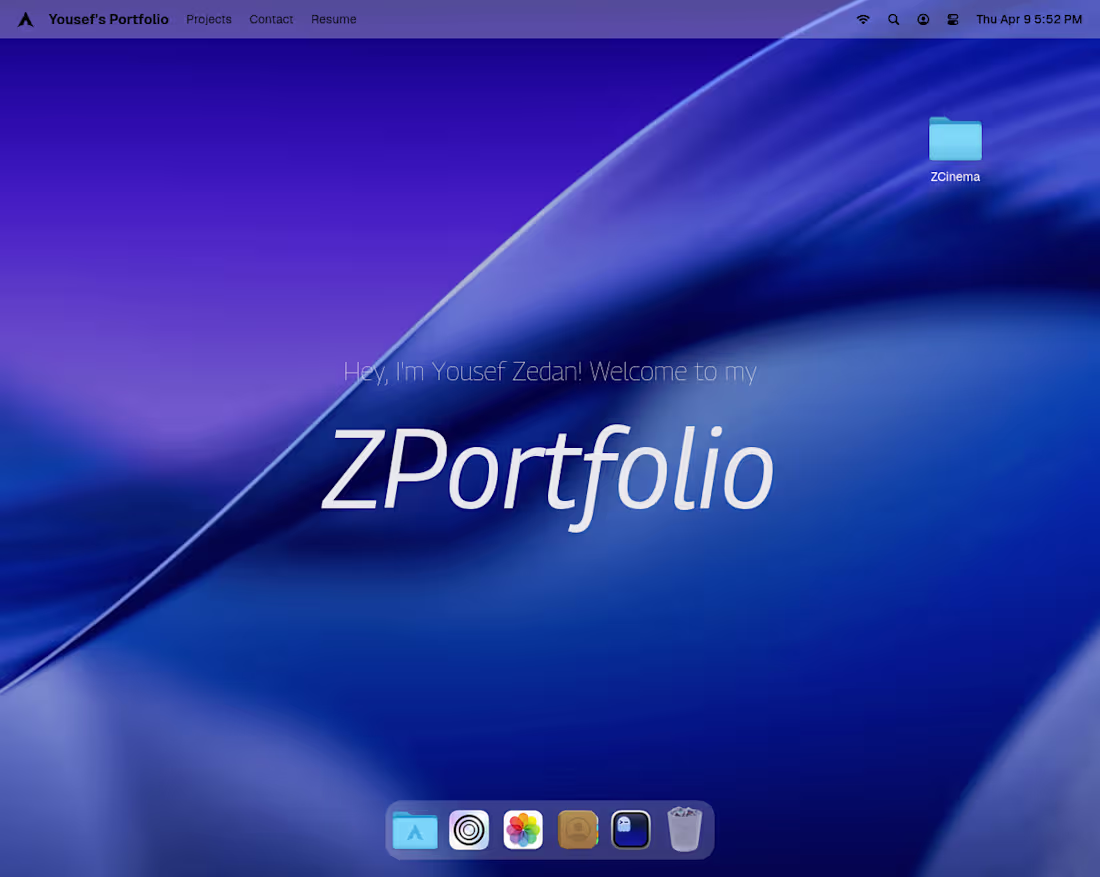Click the date and time display
Image resolution: width=1100 pixels, height=877 pixels.
pyautogui.click(x=1029, y=19)
